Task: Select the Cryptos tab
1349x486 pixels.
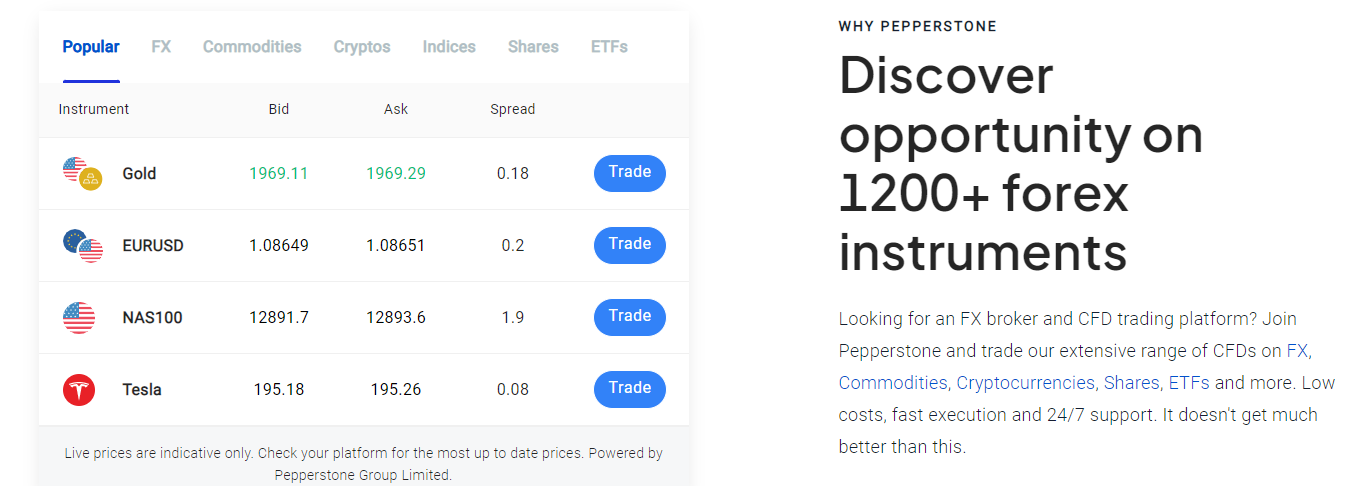Action: click(x=362, y=47)
